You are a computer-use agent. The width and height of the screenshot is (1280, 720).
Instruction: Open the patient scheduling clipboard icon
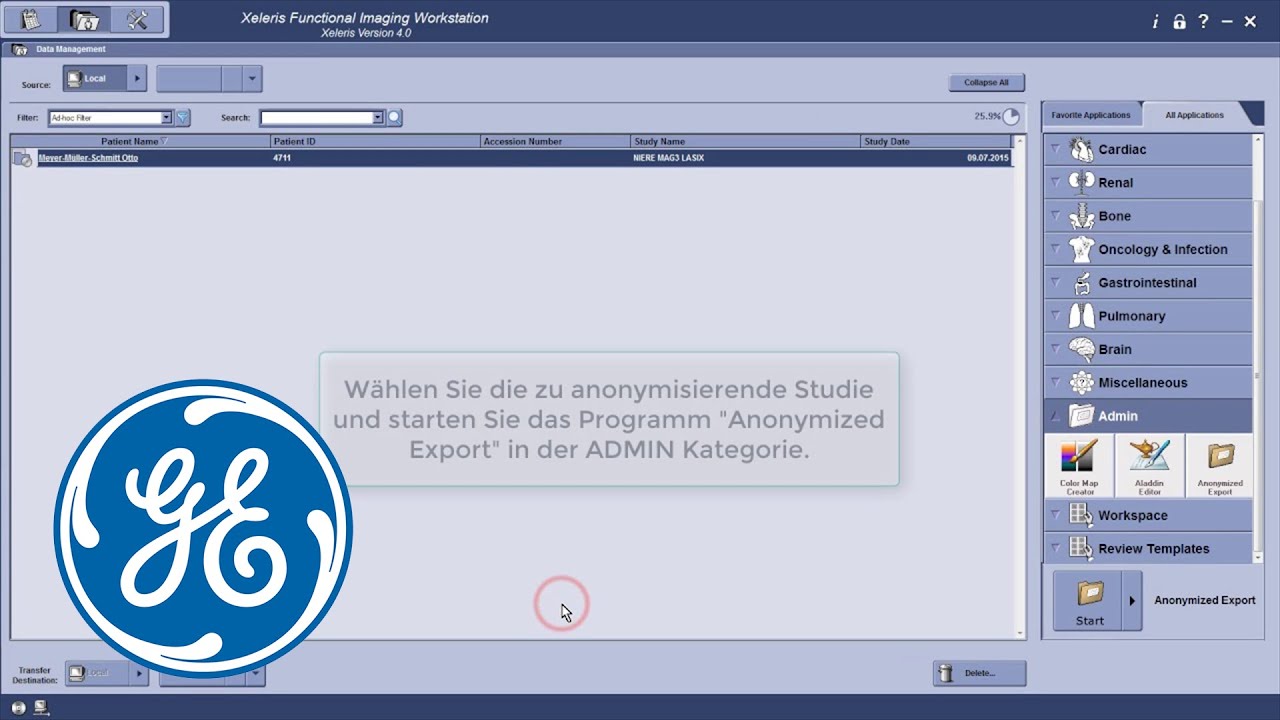coord(31,20)
